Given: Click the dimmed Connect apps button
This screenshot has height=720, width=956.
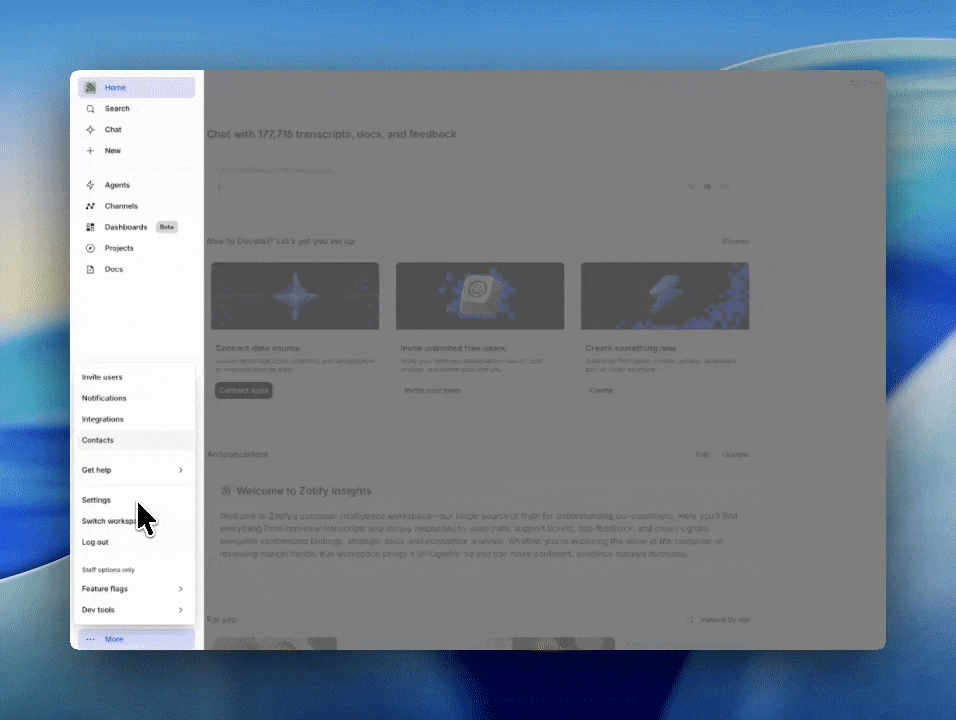Looking at the screenshot, I should 243,390.
